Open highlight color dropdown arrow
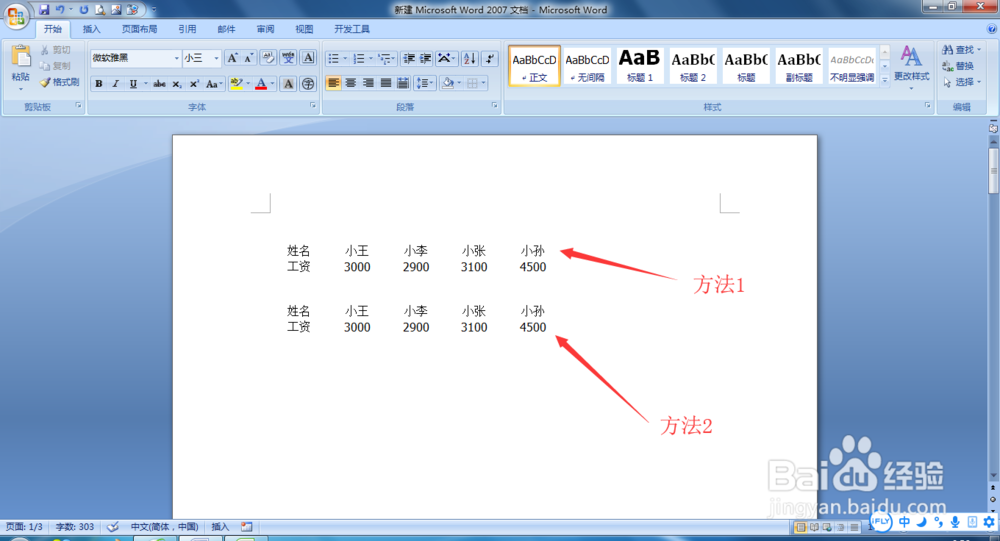Viewport: 1000px width, 541px height. tap(248, 84)
